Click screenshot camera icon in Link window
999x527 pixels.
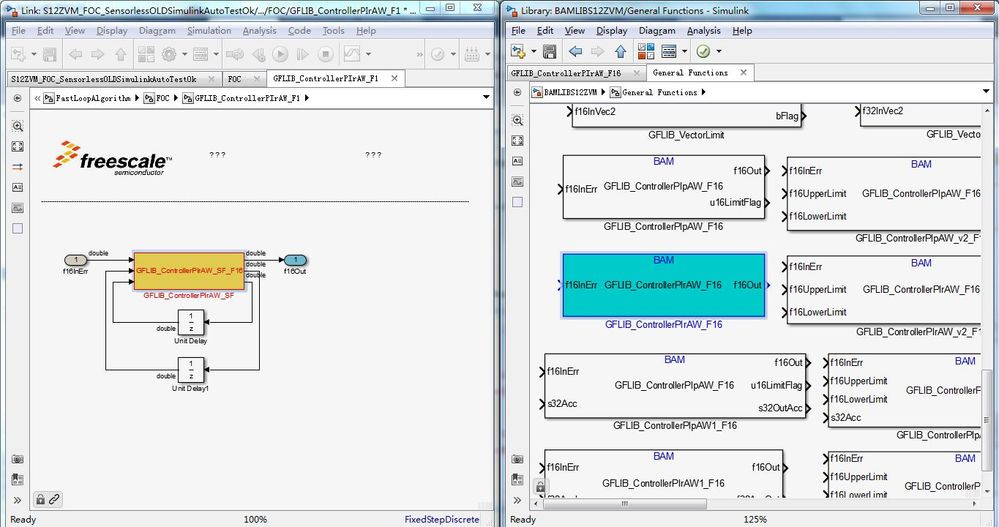(x=17, y=459)
